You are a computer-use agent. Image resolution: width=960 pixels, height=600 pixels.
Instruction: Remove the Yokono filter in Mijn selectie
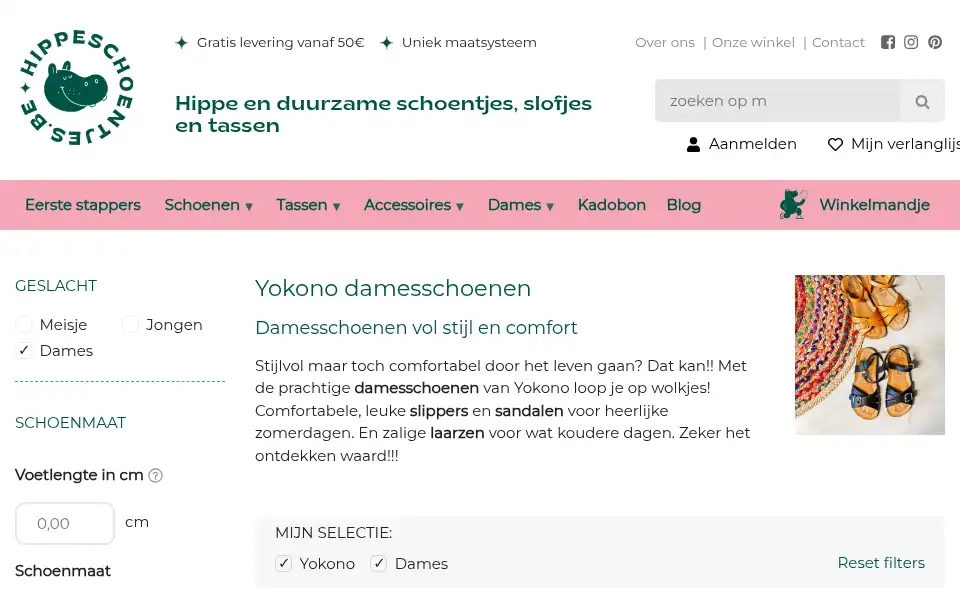point(283,563)
